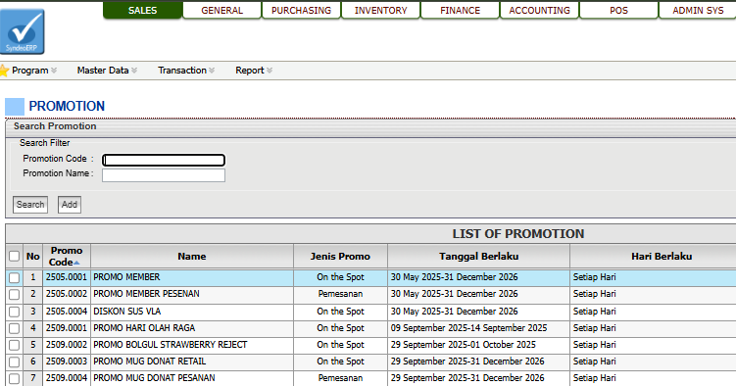Switch to the PURCHASING tab
Screen dimensions: 736x386
click(301, 10)
